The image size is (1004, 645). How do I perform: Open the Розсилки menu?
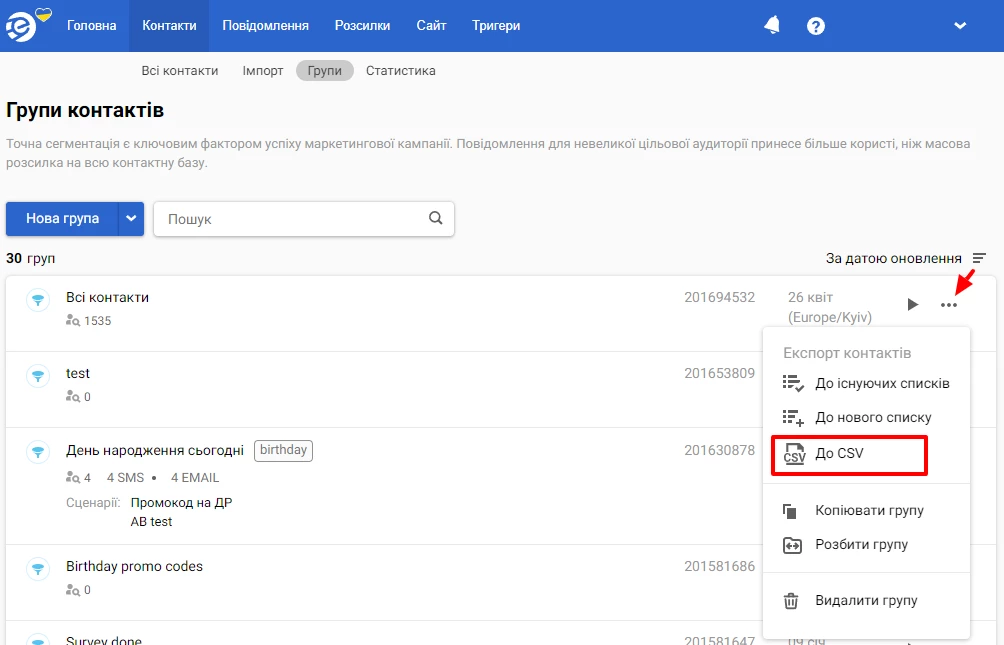(362, 26)
